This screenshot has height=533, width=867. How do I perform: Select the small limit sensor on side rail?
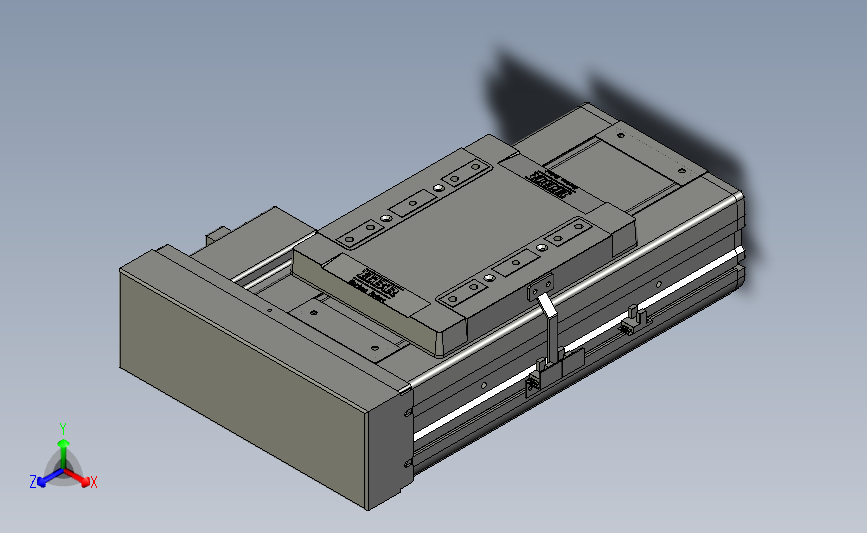tap(636, 320)
